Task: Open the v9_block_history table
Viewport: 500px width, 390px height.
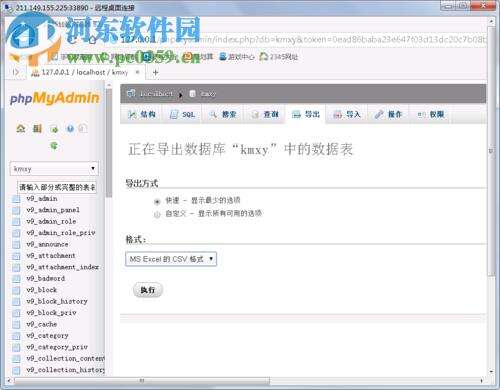Action: [57, 301]
